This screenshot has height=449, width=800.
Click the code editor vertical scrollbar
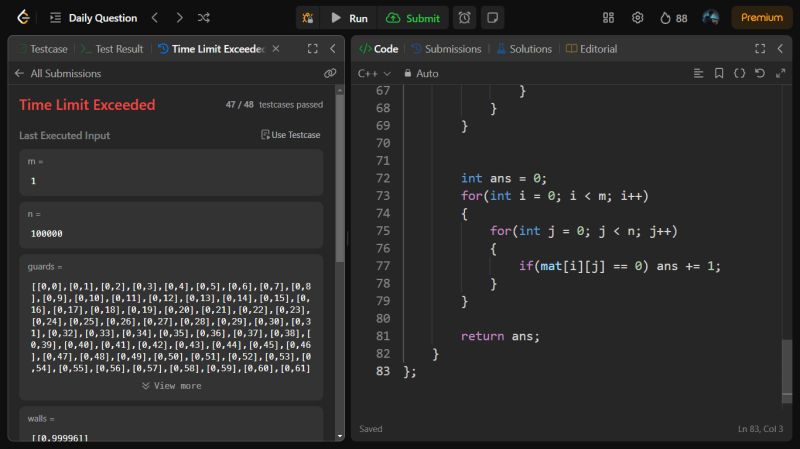tap(787, 370)
